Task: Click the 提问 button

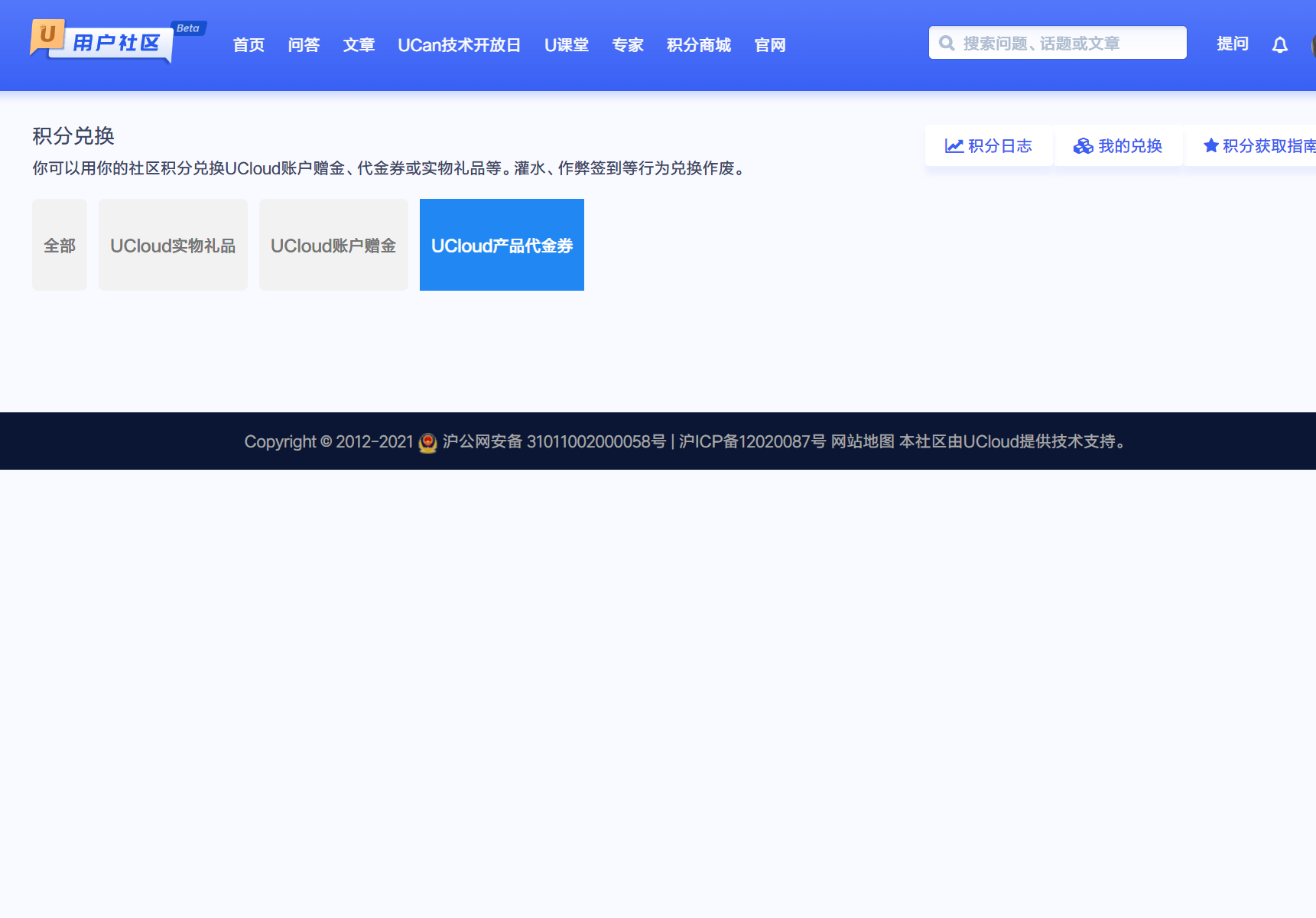Action: click(x=1233, y=44)
